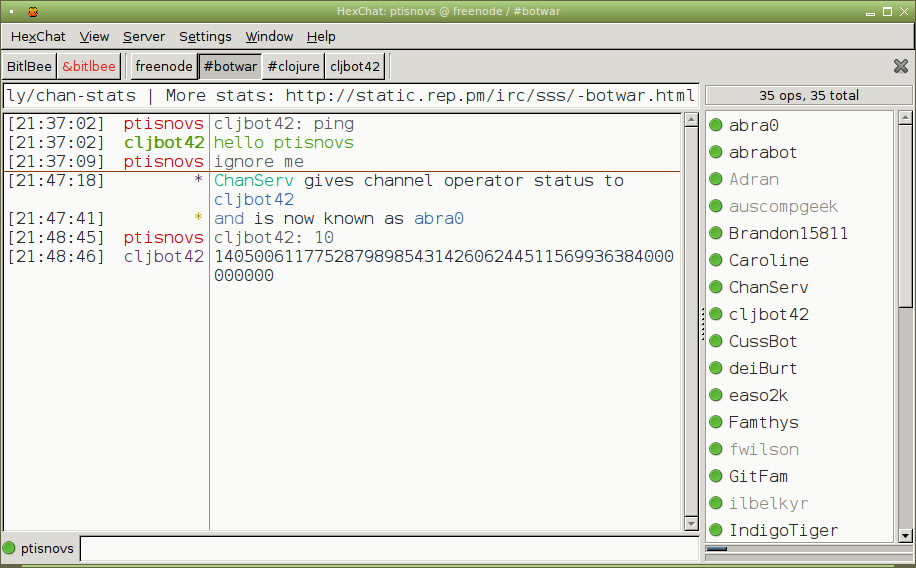Open the Server menu
Image resolution: width=916 pixels, height=568 pixels.
[144, 36]
